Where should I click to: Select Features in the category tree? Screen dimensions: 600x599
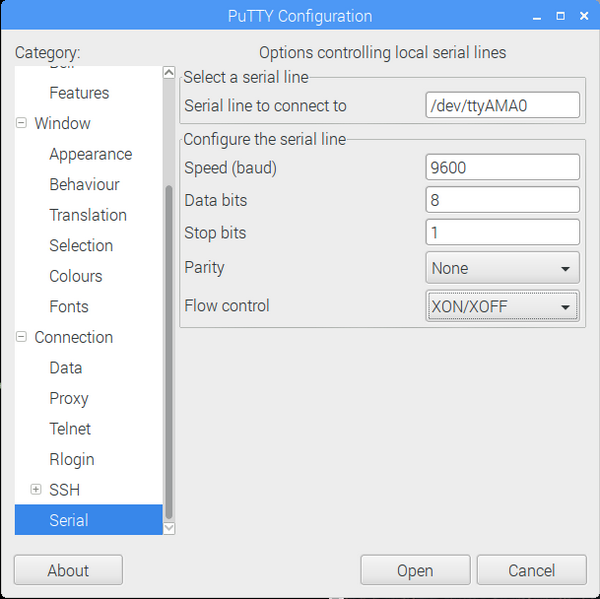79,93
